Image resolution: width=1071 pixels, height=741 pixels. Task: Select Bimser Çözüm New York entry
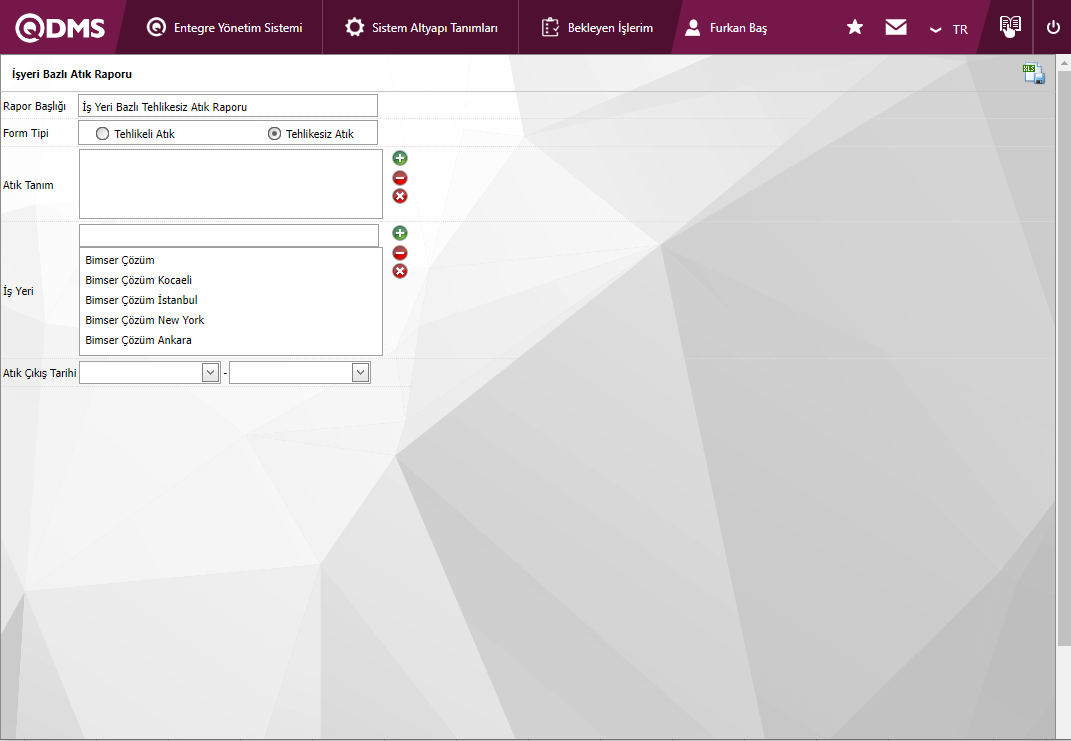145,320
